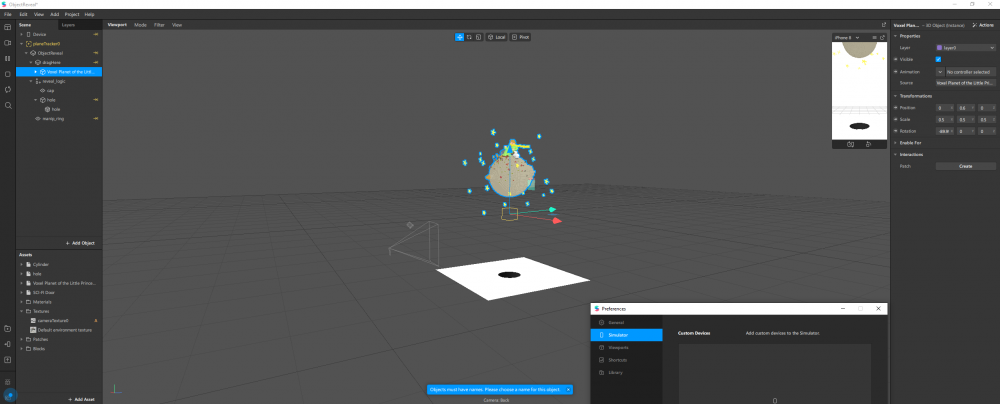1000x404 pixels.
Task: Open the simulator hamburger menu
Action: pos(874,38)
